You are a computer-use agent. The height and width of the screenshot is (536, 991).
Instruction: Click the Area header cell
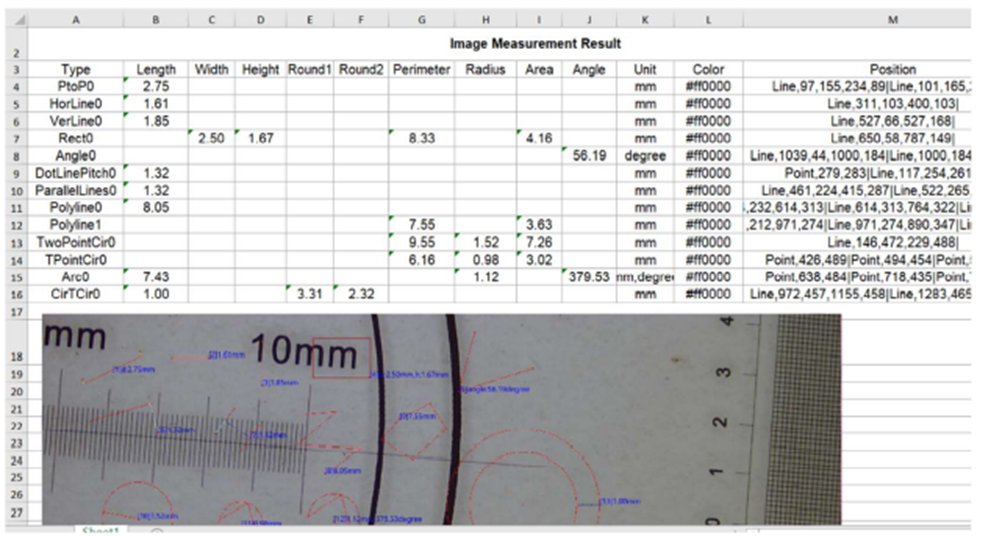click(x=539, y=70)
